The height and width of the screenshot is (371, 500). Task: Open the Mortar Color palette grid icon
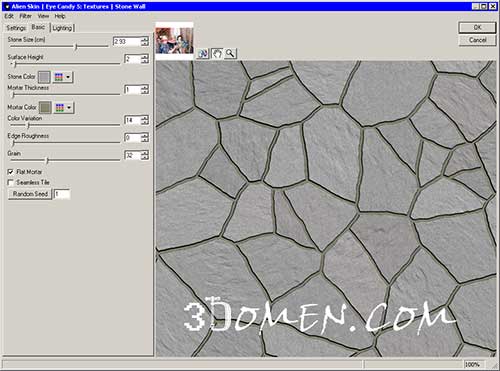[x=59, y=108]
